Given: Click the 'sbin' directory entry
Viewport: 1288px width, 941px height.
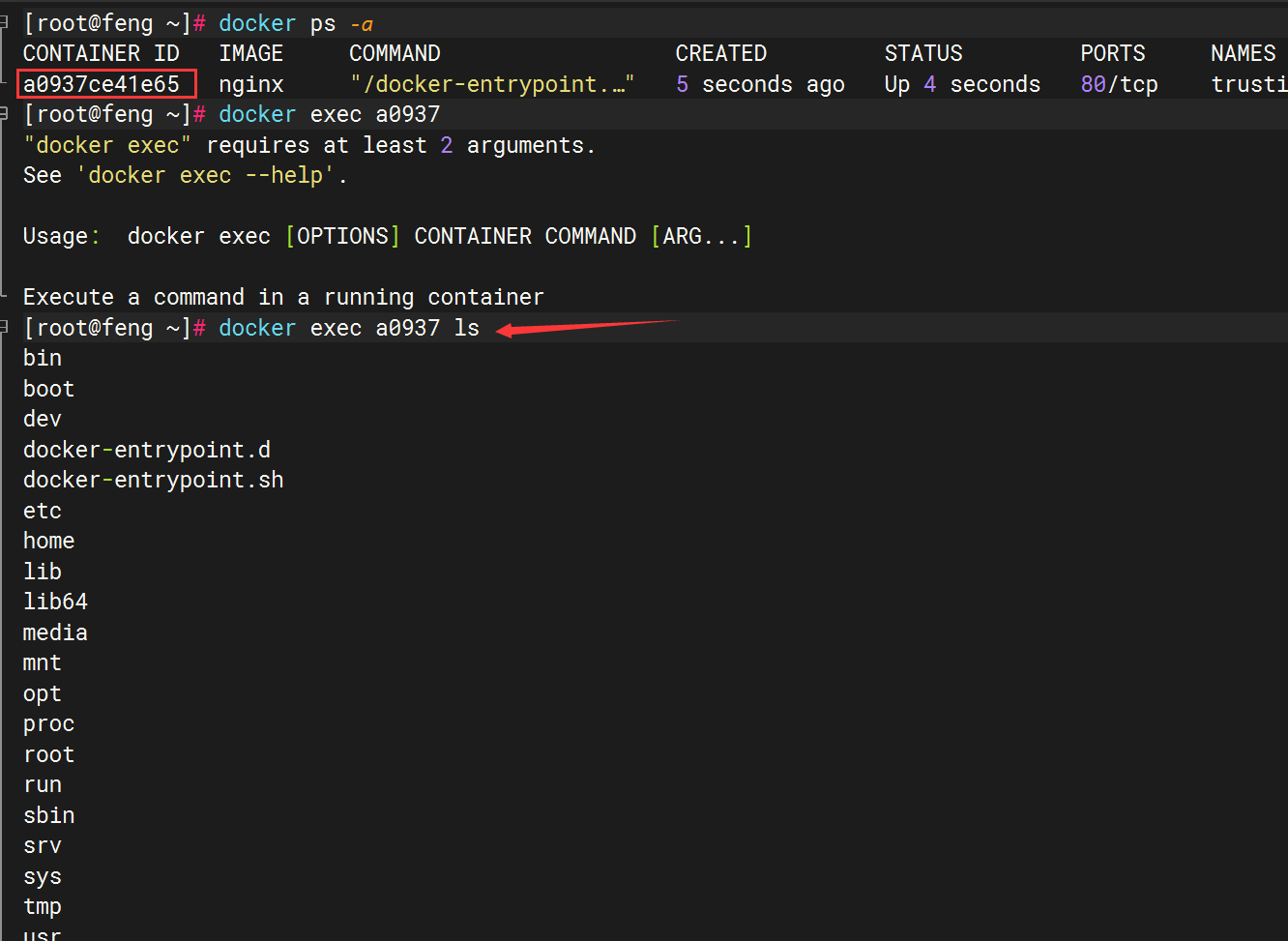Looking at the screenshot, I should click(x=48, y=815).
